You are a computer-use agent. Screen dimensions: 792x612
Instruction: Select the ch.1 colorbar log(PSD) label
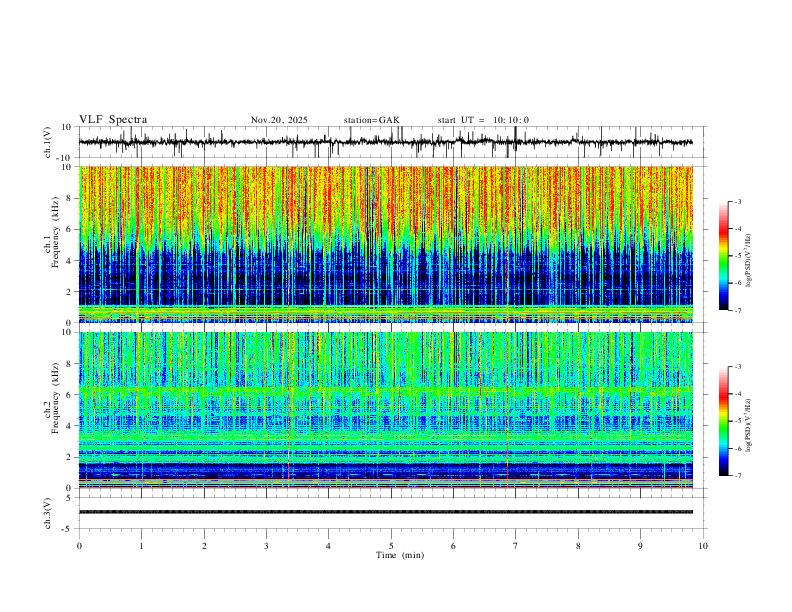(x=749, y=260)
